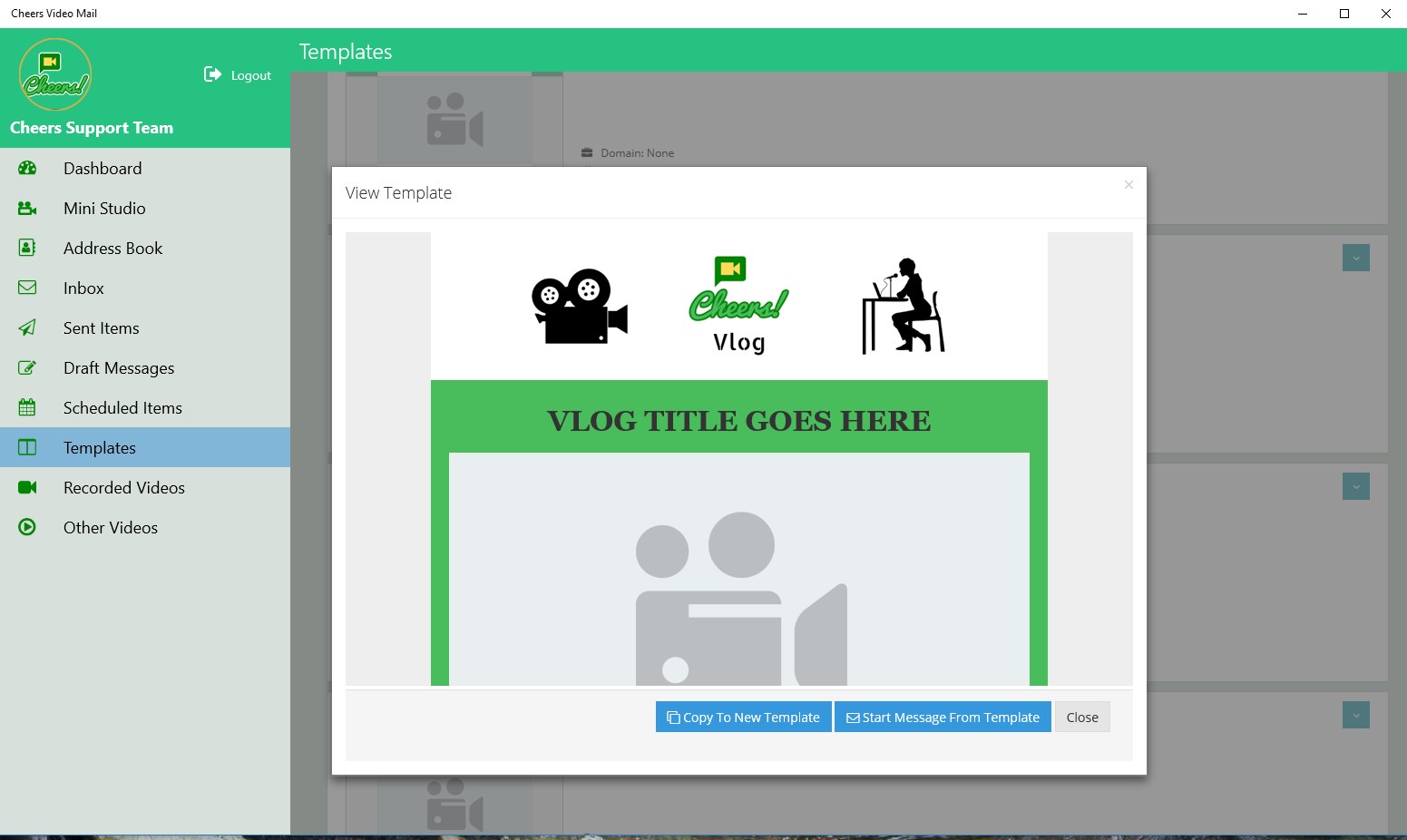Click the Close button in the dialog
This screenshot has height=840, width=1407.
click(1082, 717)
